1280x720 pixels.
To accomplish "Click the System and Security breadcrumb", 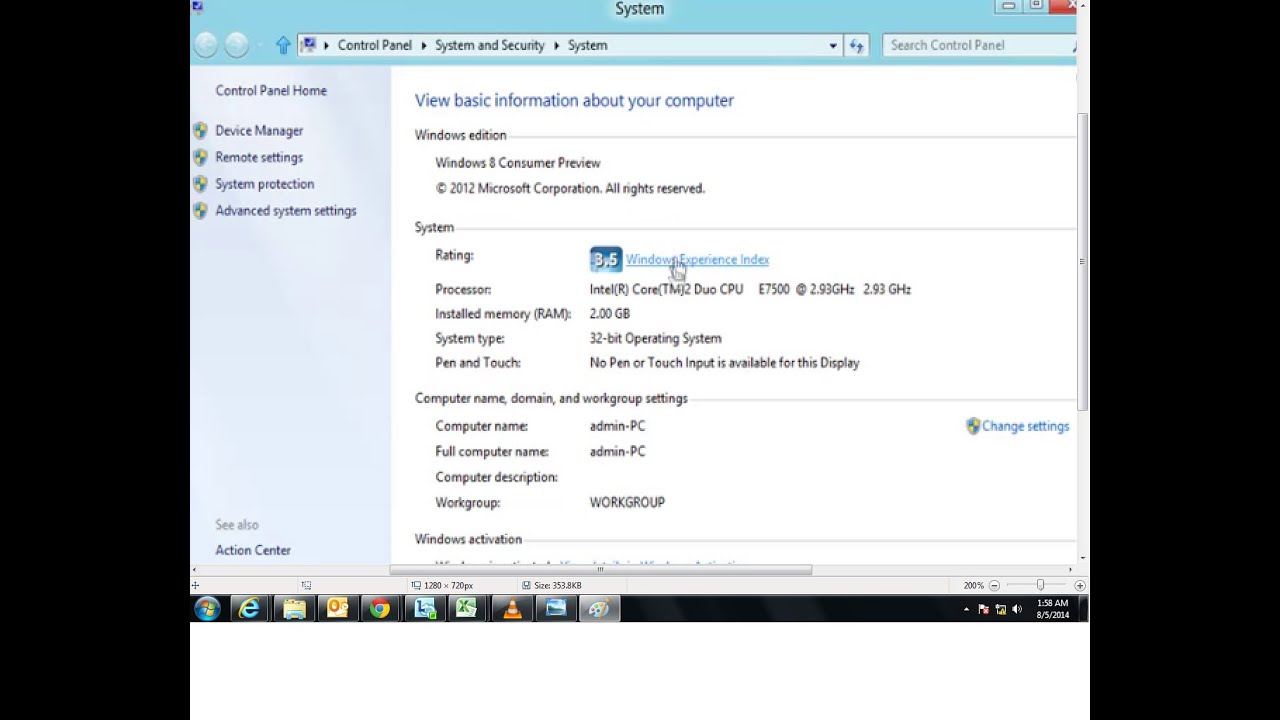I will [490, 45].
